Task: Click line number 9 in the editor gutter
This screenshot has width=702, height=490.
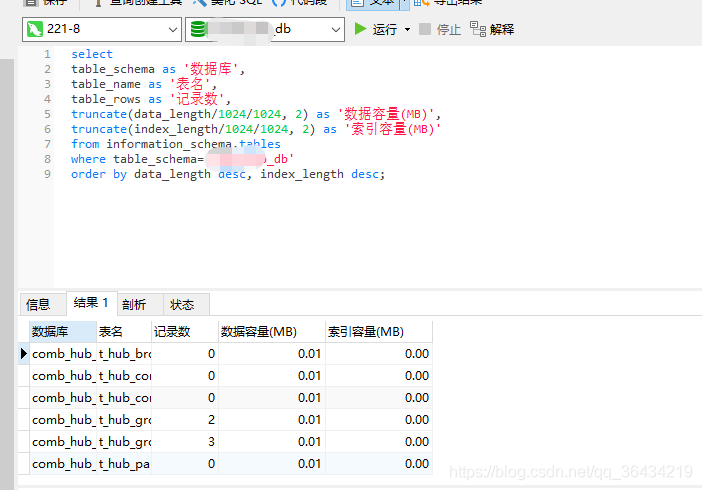Action: tap(47, 174)
